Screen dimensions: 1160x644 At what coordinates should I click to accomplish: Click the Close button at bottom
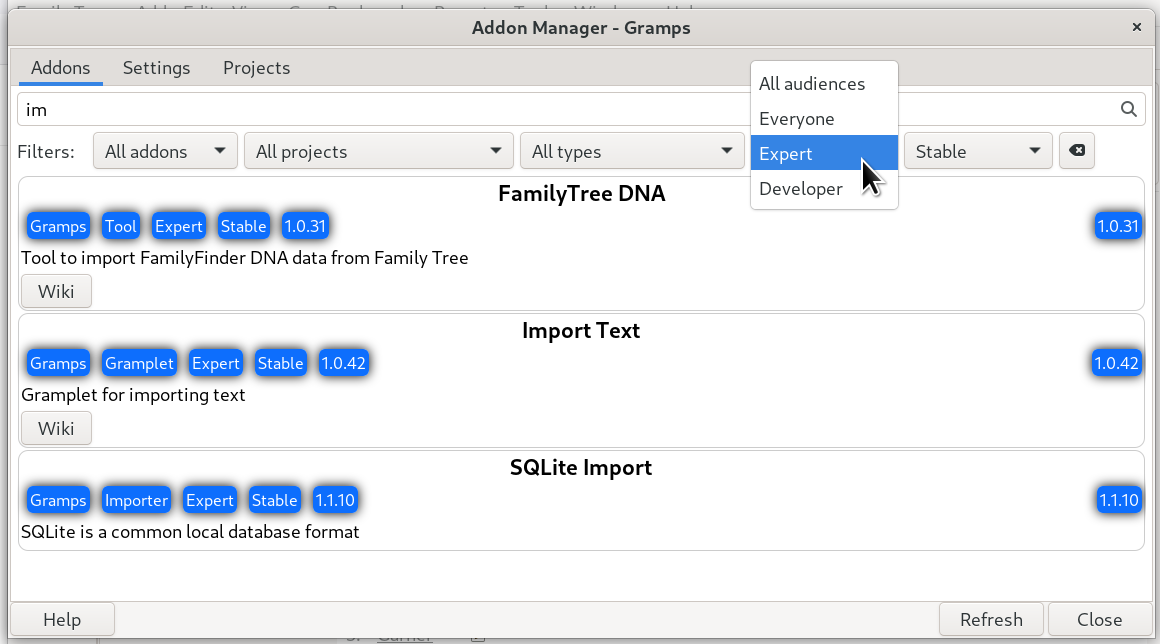click(1099, 620)
